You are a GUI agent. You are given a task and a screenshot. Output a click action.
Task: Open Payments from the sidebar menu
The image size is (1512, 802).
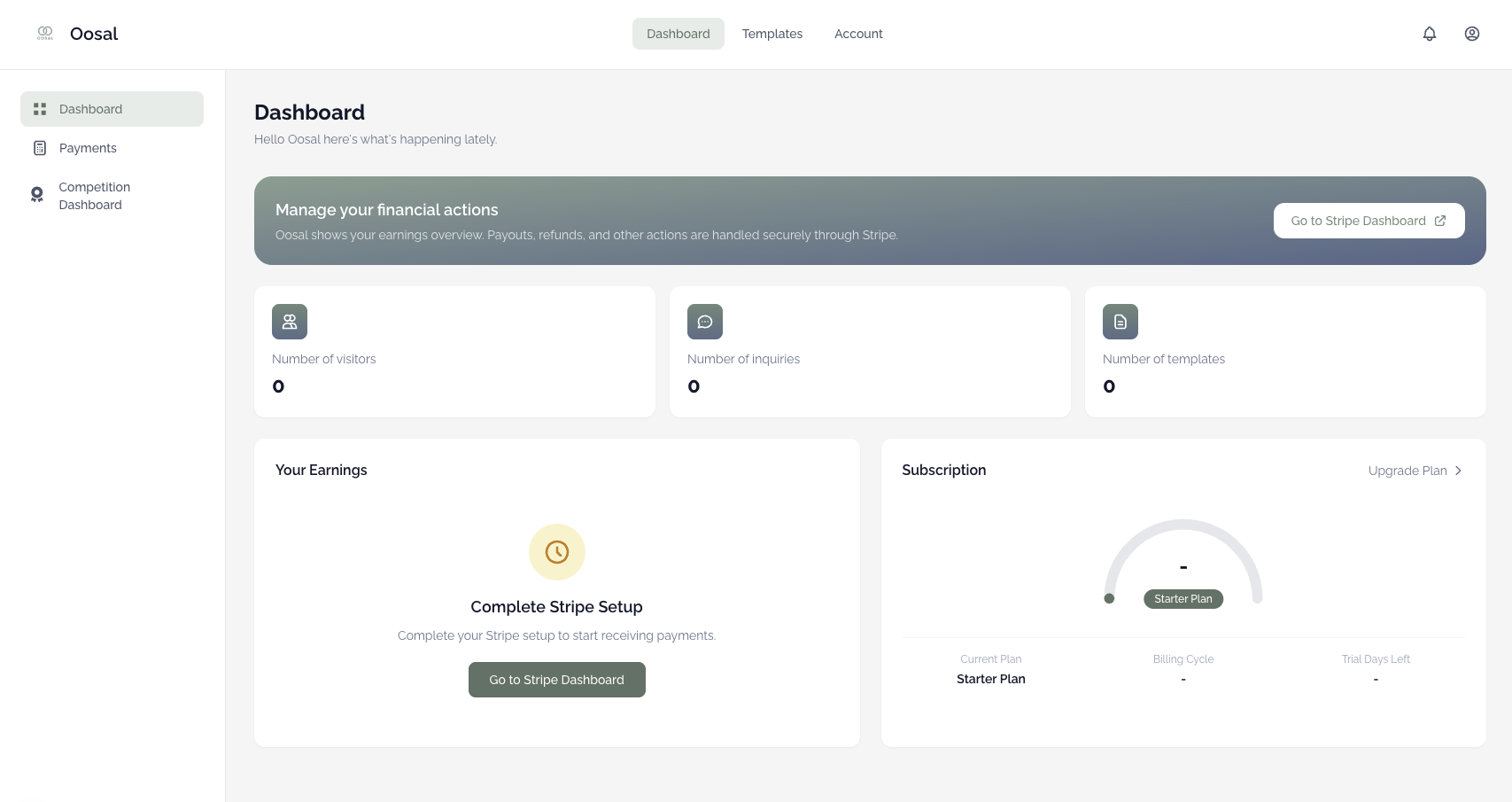[x=88, y=147]
